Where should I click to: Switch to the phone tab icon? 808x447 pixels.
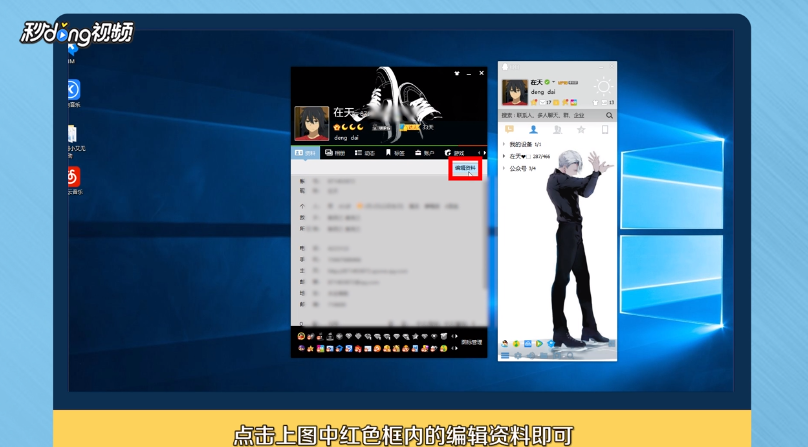click(605, 129)
